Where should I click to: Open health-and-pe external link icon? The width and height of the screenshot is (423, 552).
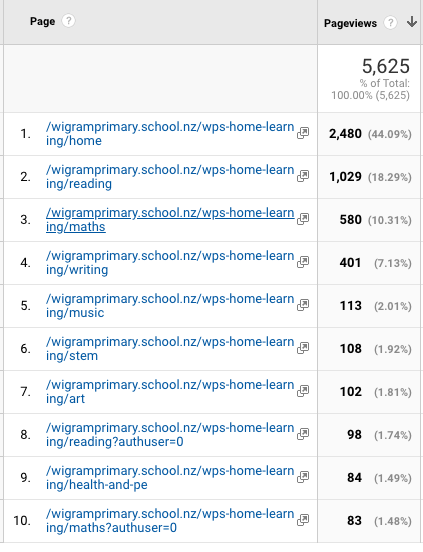303,477
